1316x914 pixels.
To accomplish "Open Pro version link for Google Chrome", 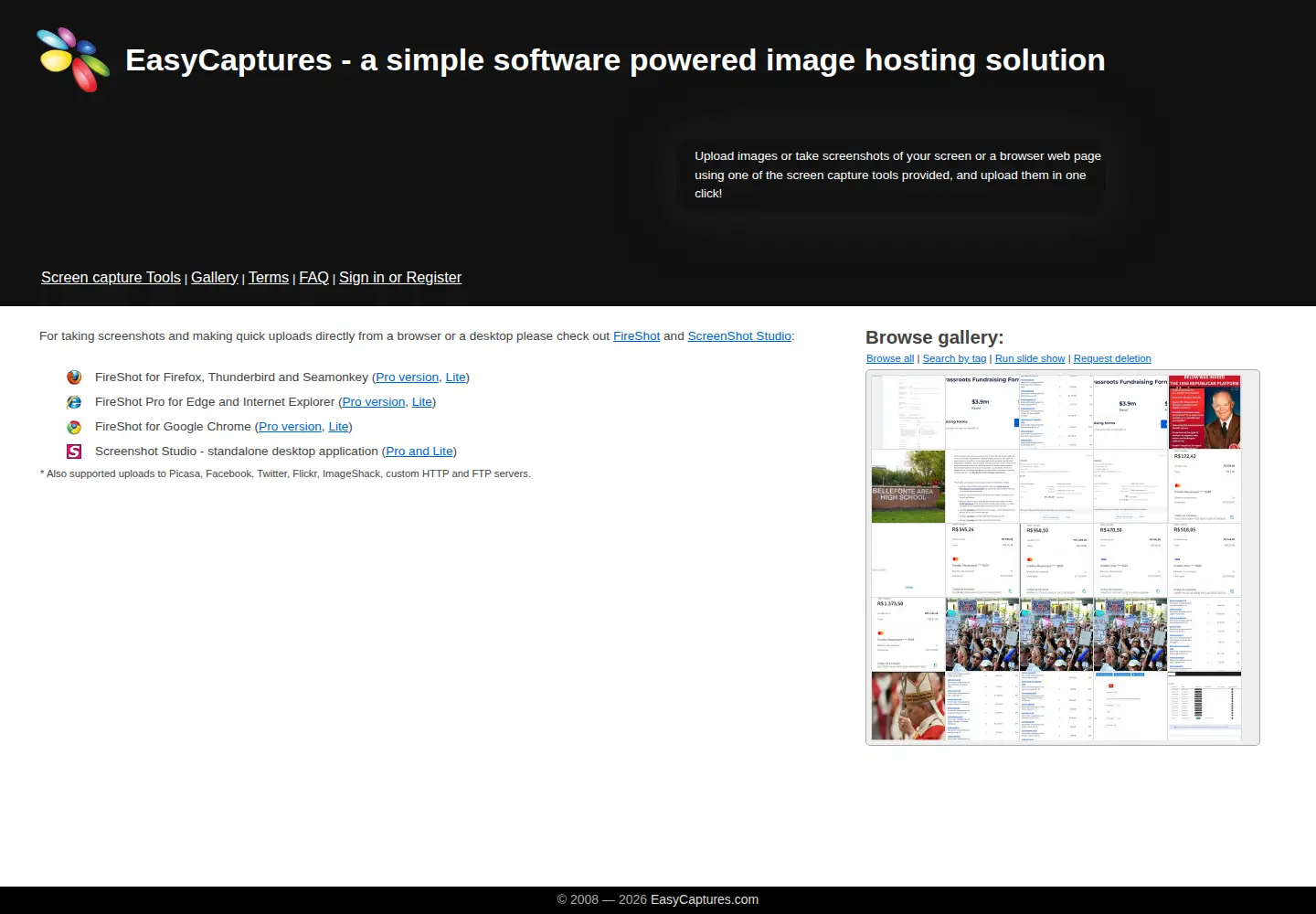I will tap(290, 427).
